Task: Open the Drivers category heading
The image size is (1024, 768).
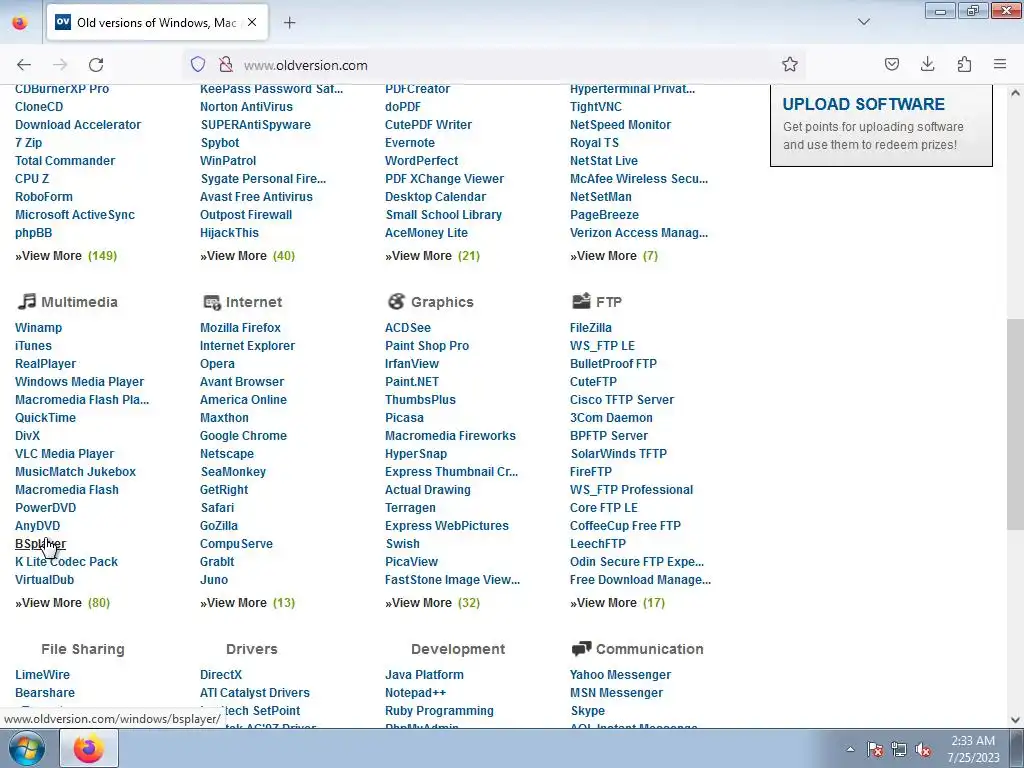Action: click(x=251, y=649)
